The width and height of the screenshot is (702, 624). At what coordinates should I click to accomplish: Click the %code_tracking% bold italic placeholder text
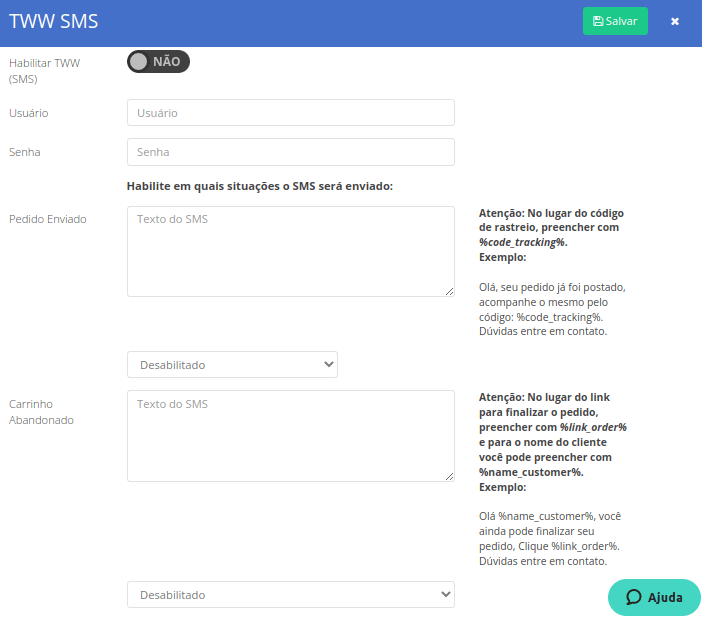coord(523,242)
